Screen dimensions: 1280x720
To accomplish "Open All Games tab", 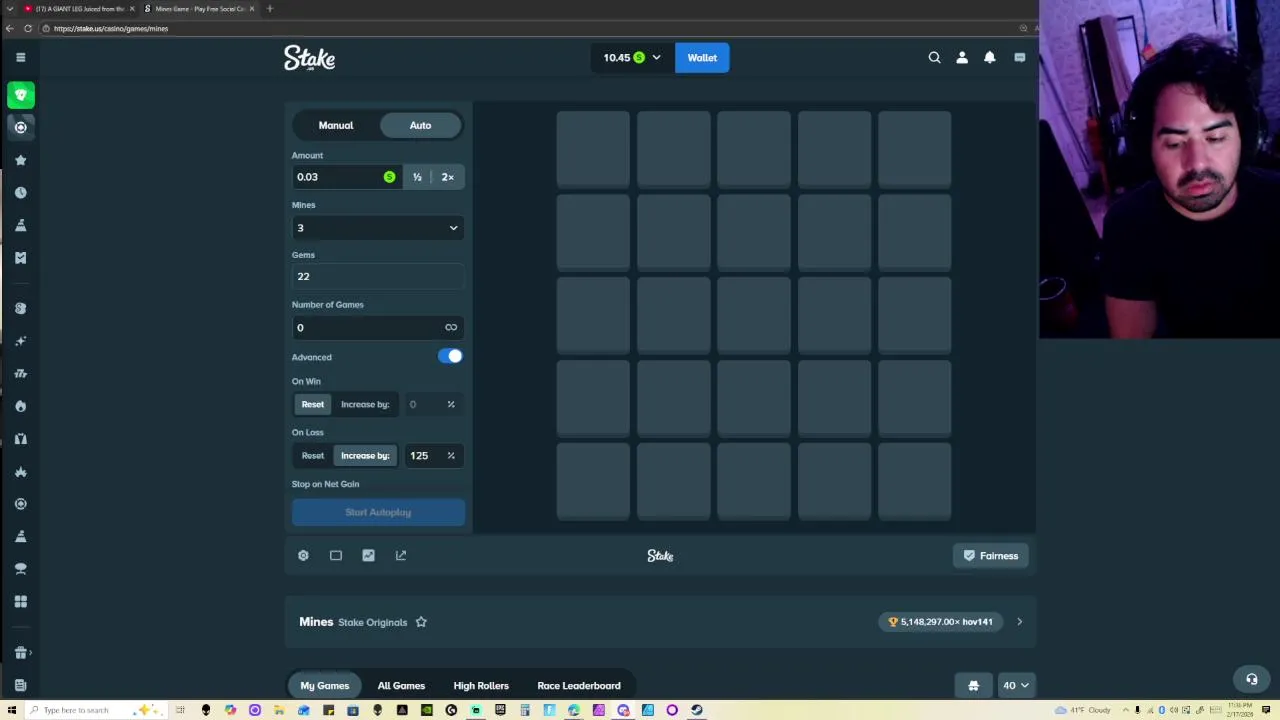I will [x=401, y=685].
